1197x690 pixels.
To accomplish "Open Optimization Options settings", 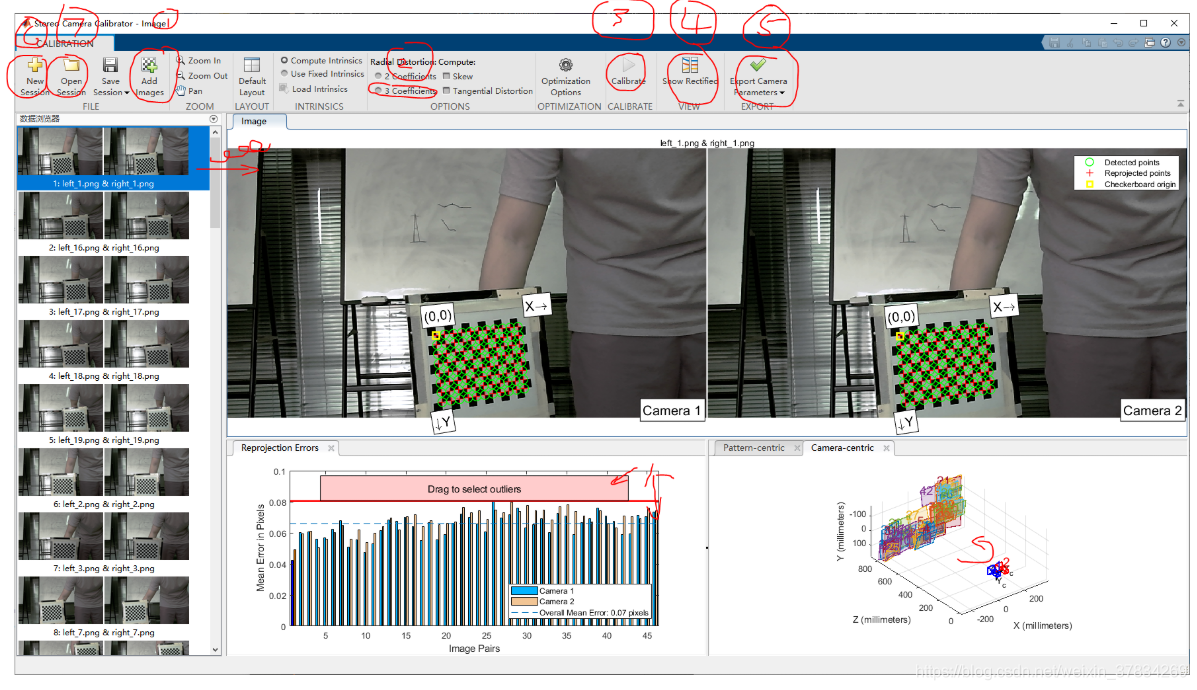I will pyautogui.click(x=565, y=76).
